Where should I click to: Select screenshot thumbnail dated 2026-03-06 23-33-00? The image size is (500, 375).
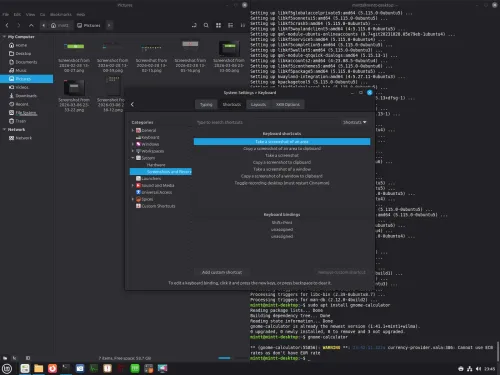(229, 56)
